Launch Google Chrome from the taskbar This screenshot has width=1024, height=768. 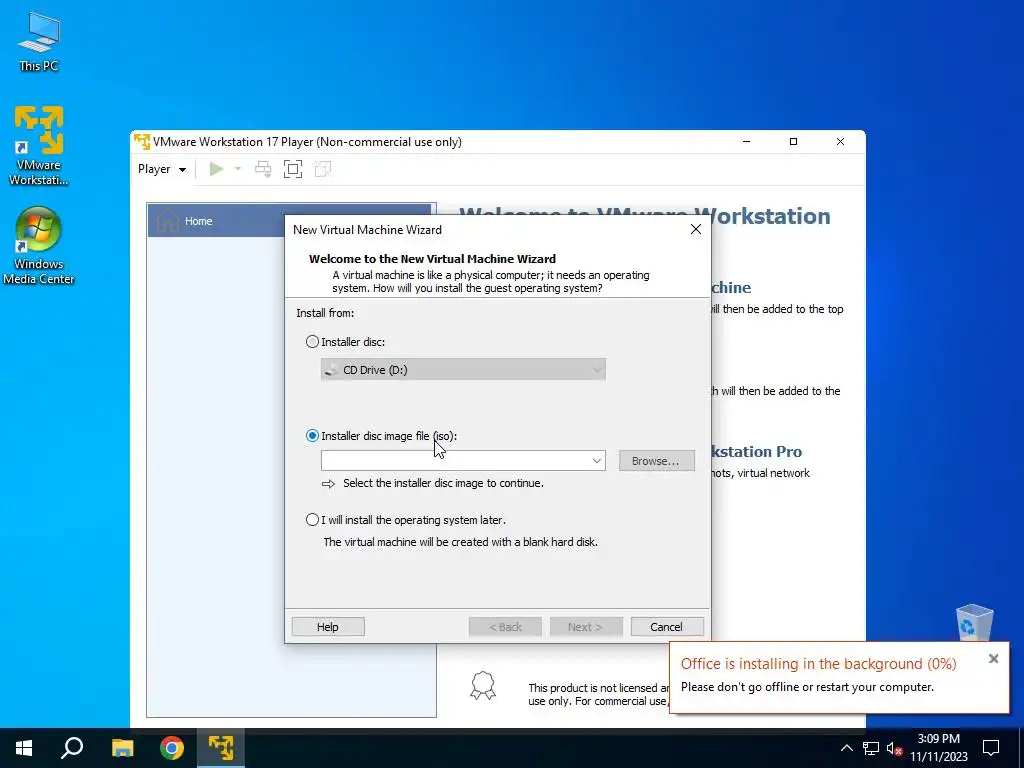click(172, 748)
